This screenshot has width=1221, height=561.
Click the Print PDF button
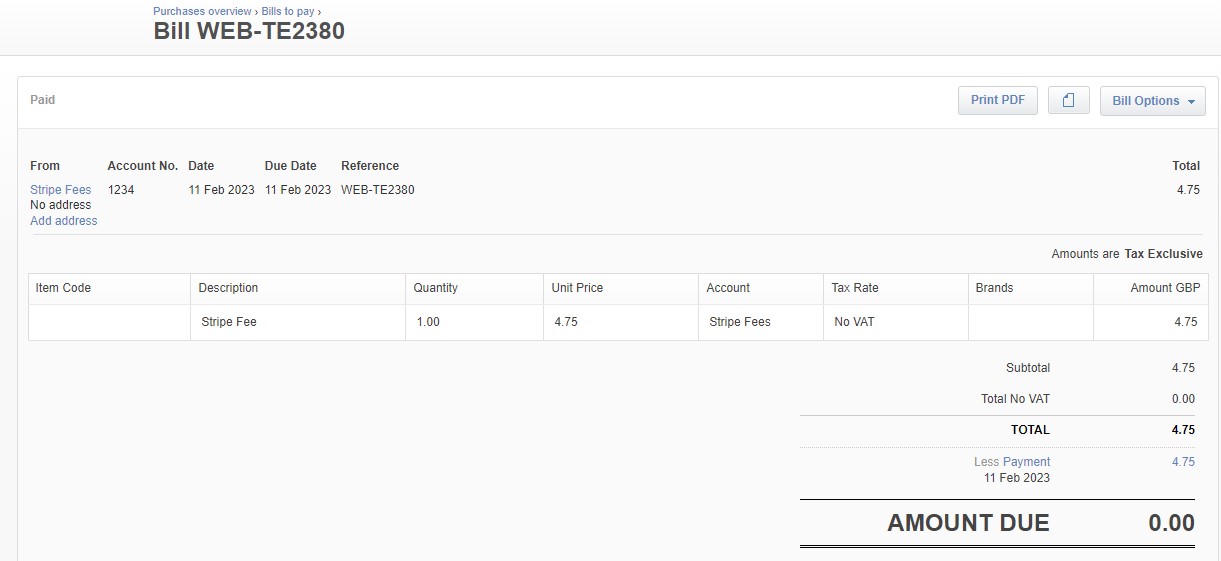tap(997, 100)
